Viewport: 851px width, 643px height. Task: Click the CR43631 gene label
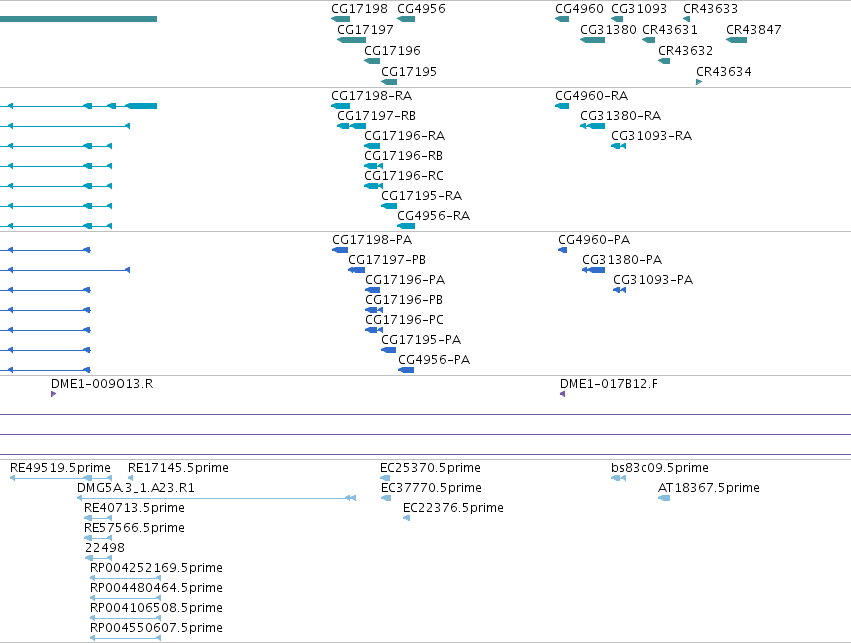tap(670, 30)
